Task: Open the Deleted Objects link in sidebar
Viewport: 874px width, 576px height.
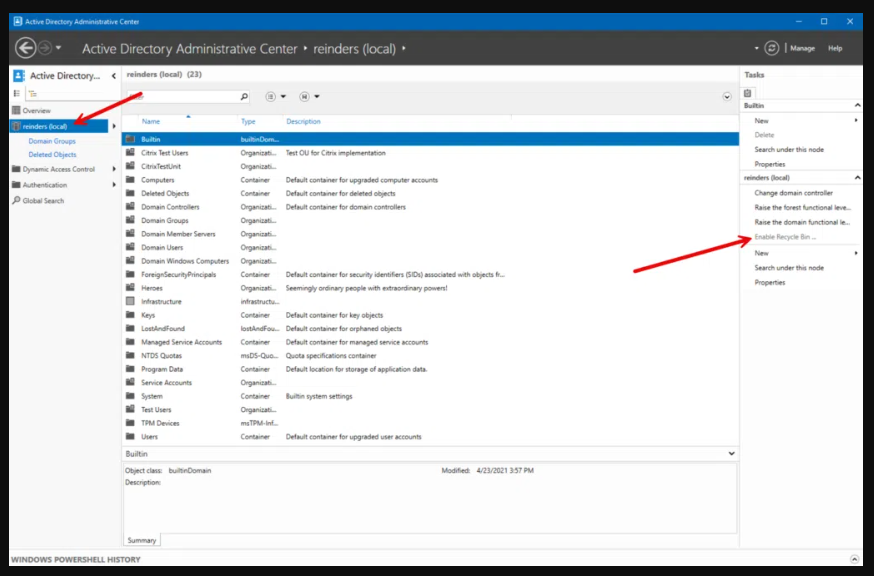Action: point(52,155)
